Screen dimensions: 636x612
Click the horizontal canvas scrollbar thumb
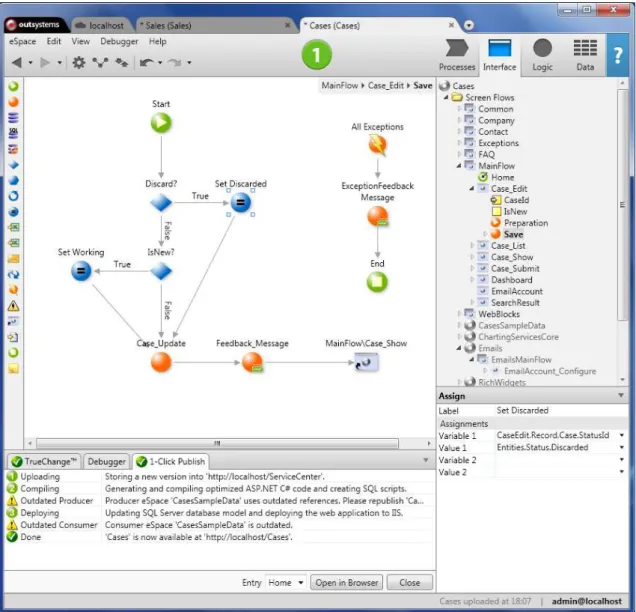click(x=217, y=443)
